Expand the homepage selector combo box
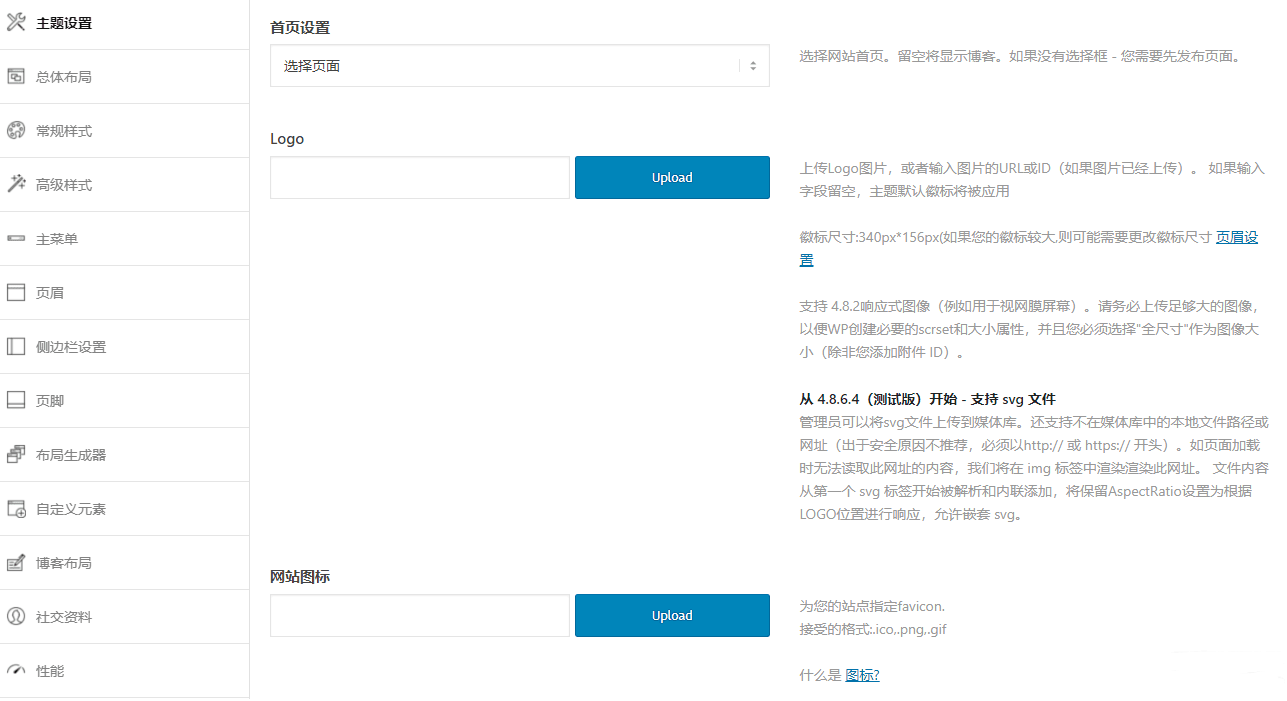Screen dimensions: 1287x701 [x=519, y=64]
